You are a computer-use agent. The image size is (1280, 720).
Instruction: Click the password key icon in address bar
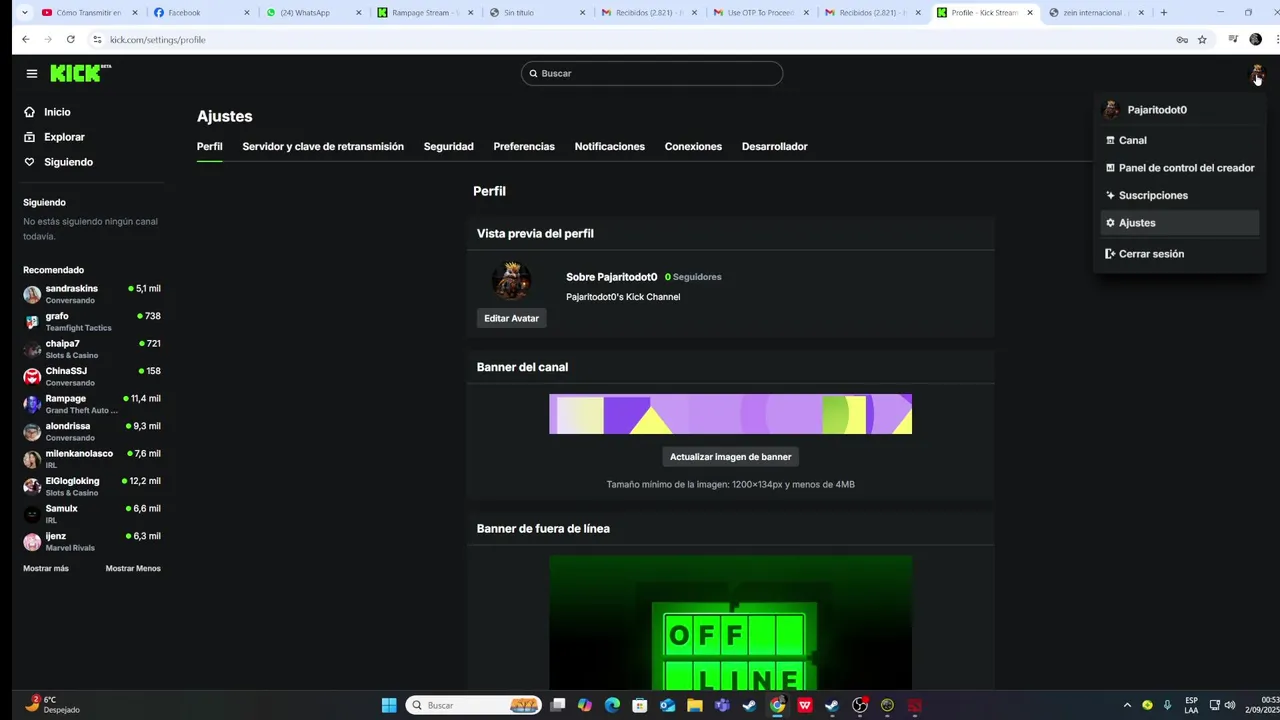coord(1182,39)
